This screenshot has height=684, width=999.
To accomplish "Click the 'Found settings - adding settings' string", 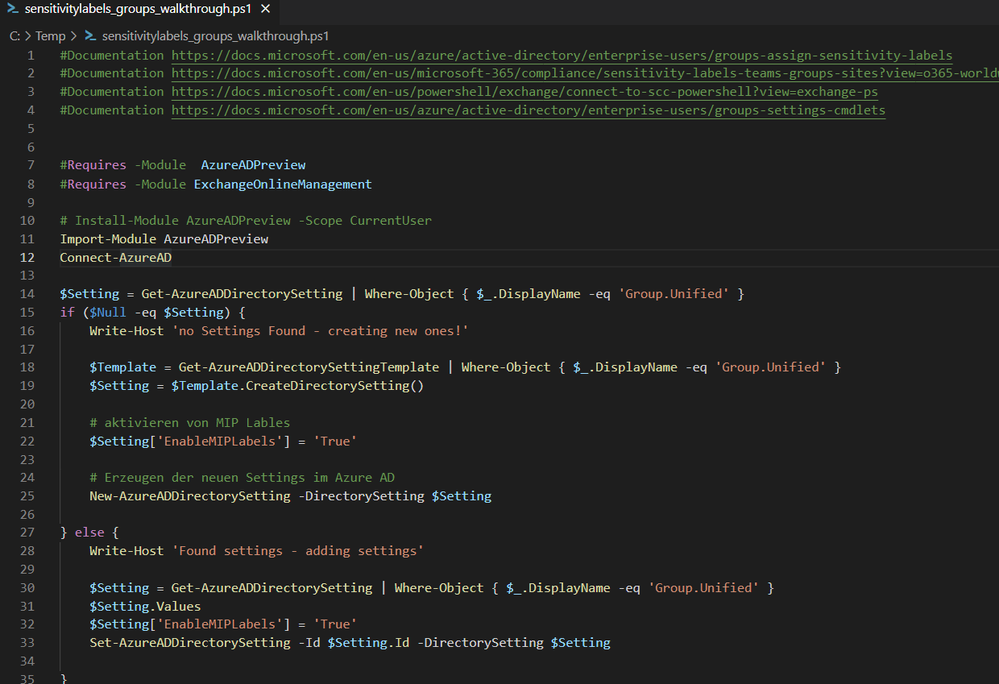I will (x=298, y=550).
